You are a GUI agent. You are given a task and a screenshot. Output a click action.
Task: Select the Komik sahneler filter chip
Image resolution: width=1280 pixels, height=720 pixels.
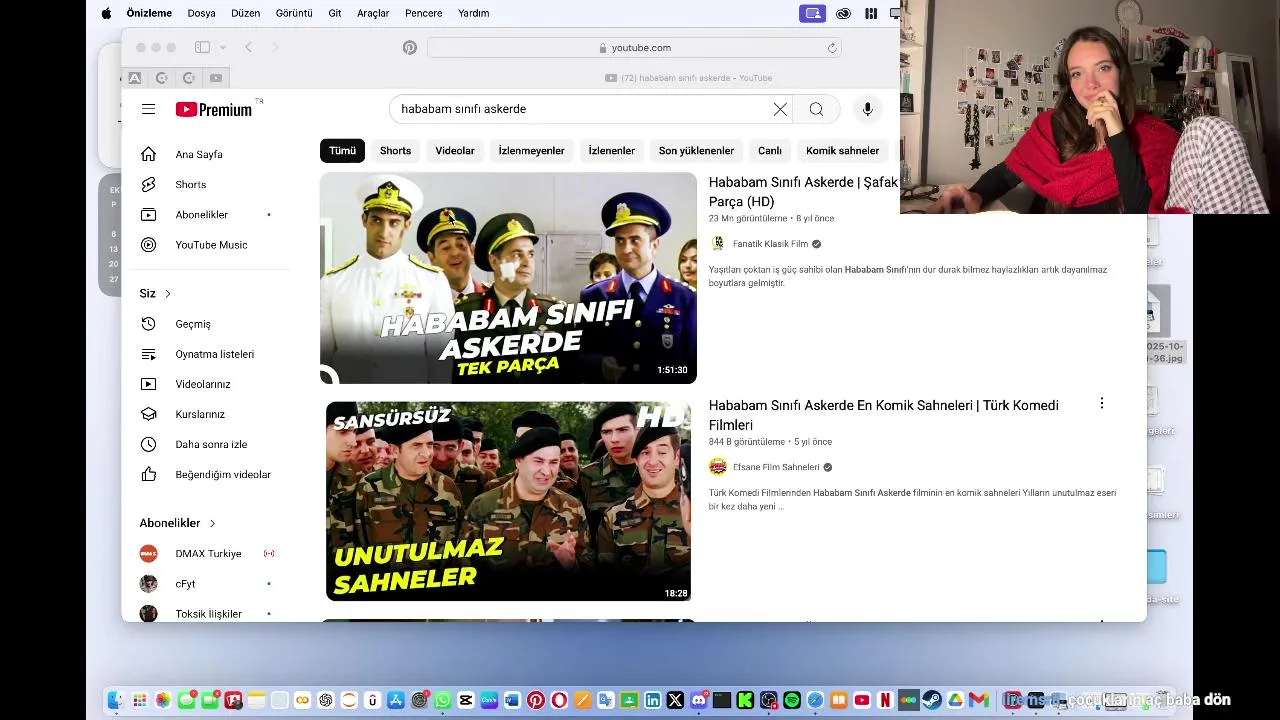[842, 151]
